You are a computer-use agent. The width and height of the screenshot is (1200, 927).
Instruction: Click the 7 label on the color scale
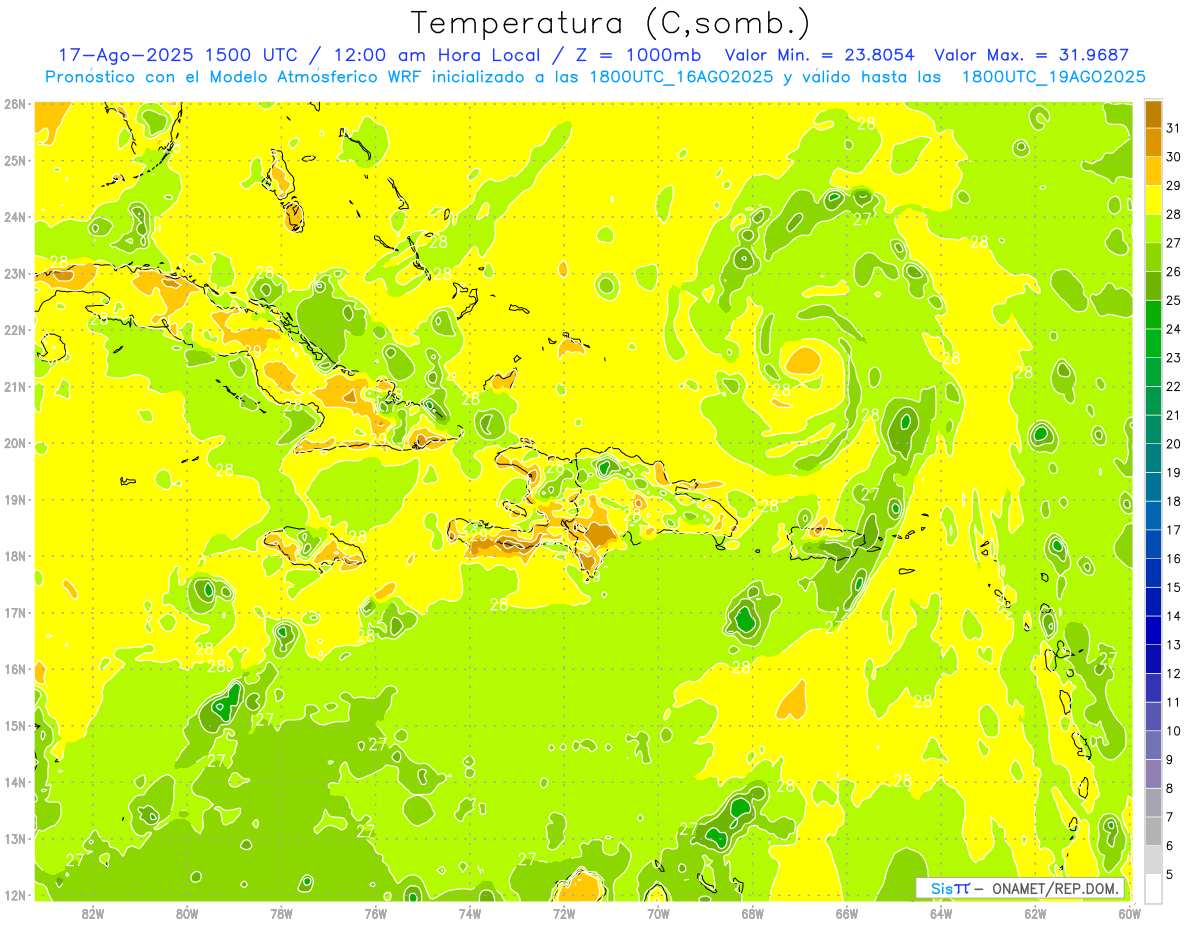pyautogui.click(x=1169, y=817)
